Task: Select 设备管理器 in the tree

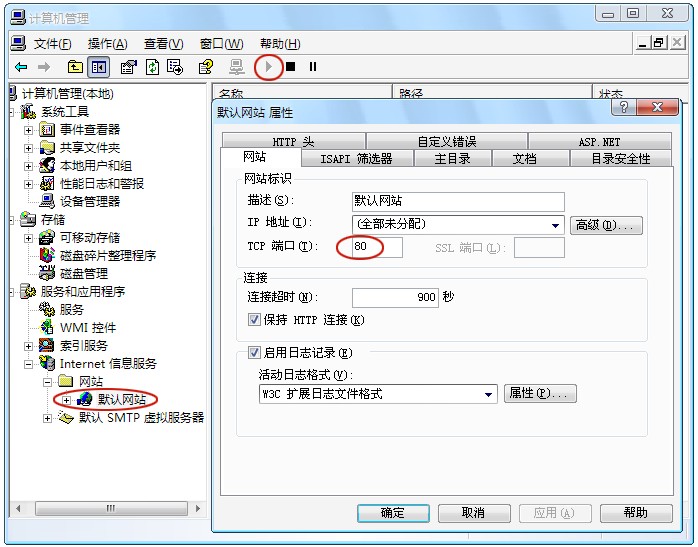Action: pos(90,202)
